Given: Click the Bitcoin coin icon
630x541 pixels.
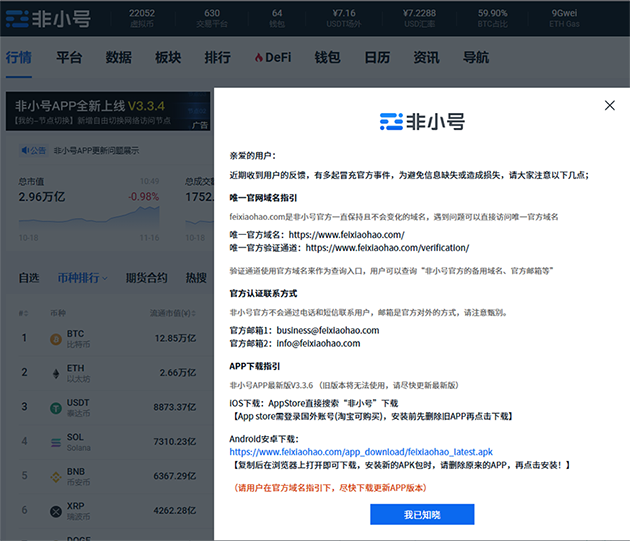Looking at the screenshot, I should click(56, 339).
